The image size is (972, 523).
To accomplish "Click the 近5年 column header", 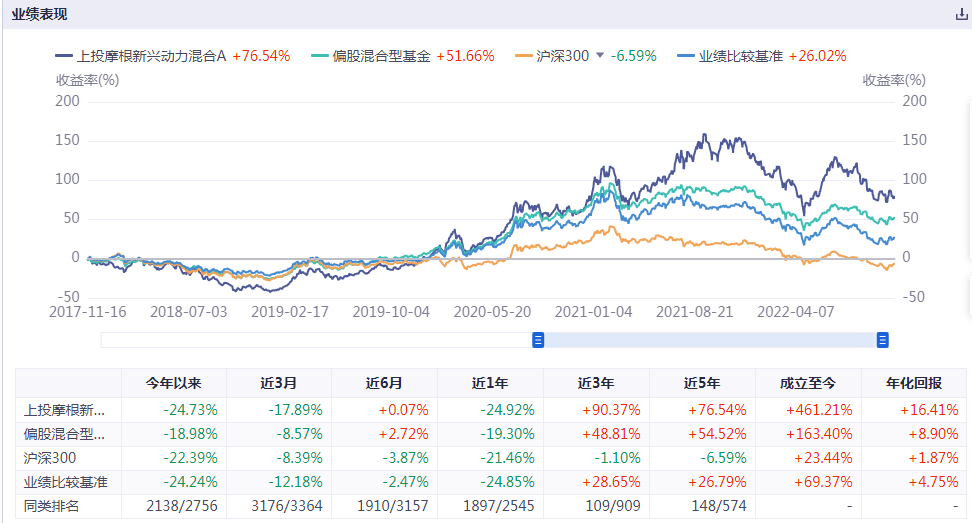I will 702,383.
